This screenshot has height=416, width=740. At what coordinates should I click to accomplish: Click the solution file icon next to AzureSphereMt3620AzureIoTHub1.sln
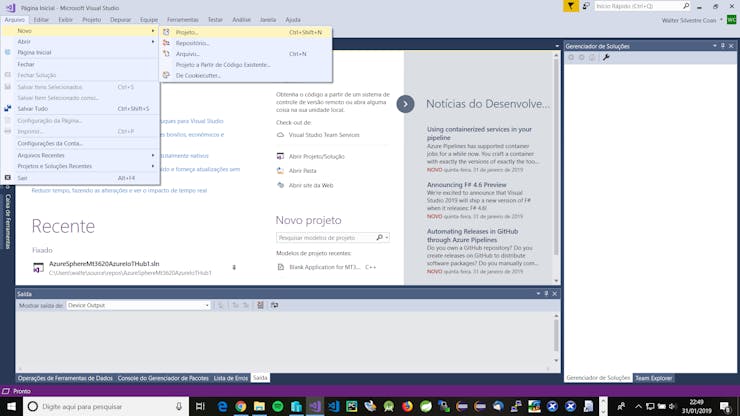point(38,268)
